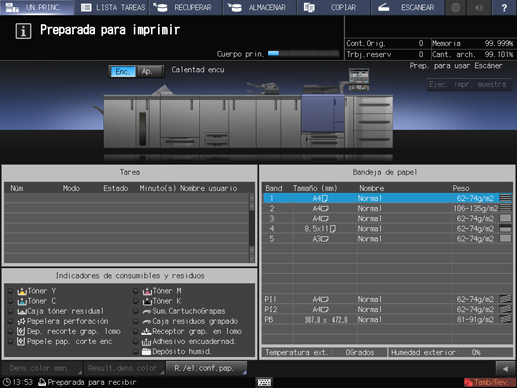
Task: Open the ESCANEAR tab
Action: click(x=408, y=7)
